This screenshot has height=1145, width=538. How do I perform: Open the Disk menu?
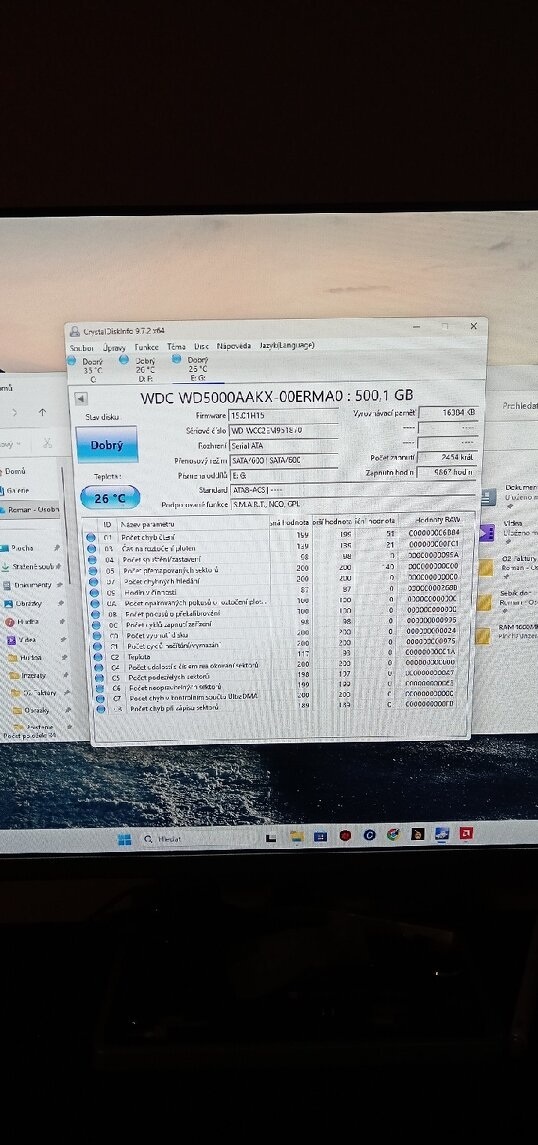[201, 346]
